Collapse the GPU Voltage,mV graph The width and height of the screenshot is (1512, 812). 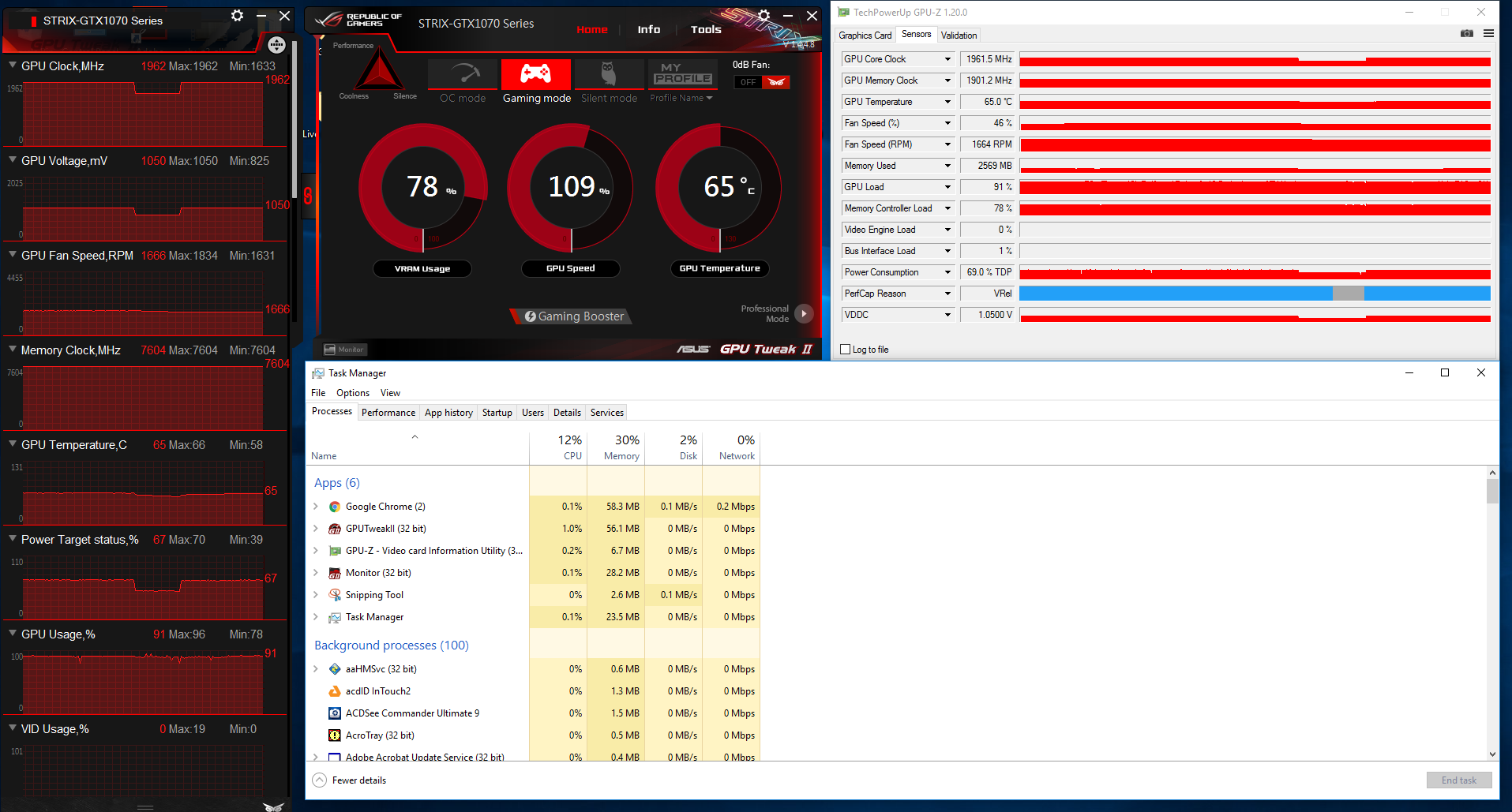point(13,160)
